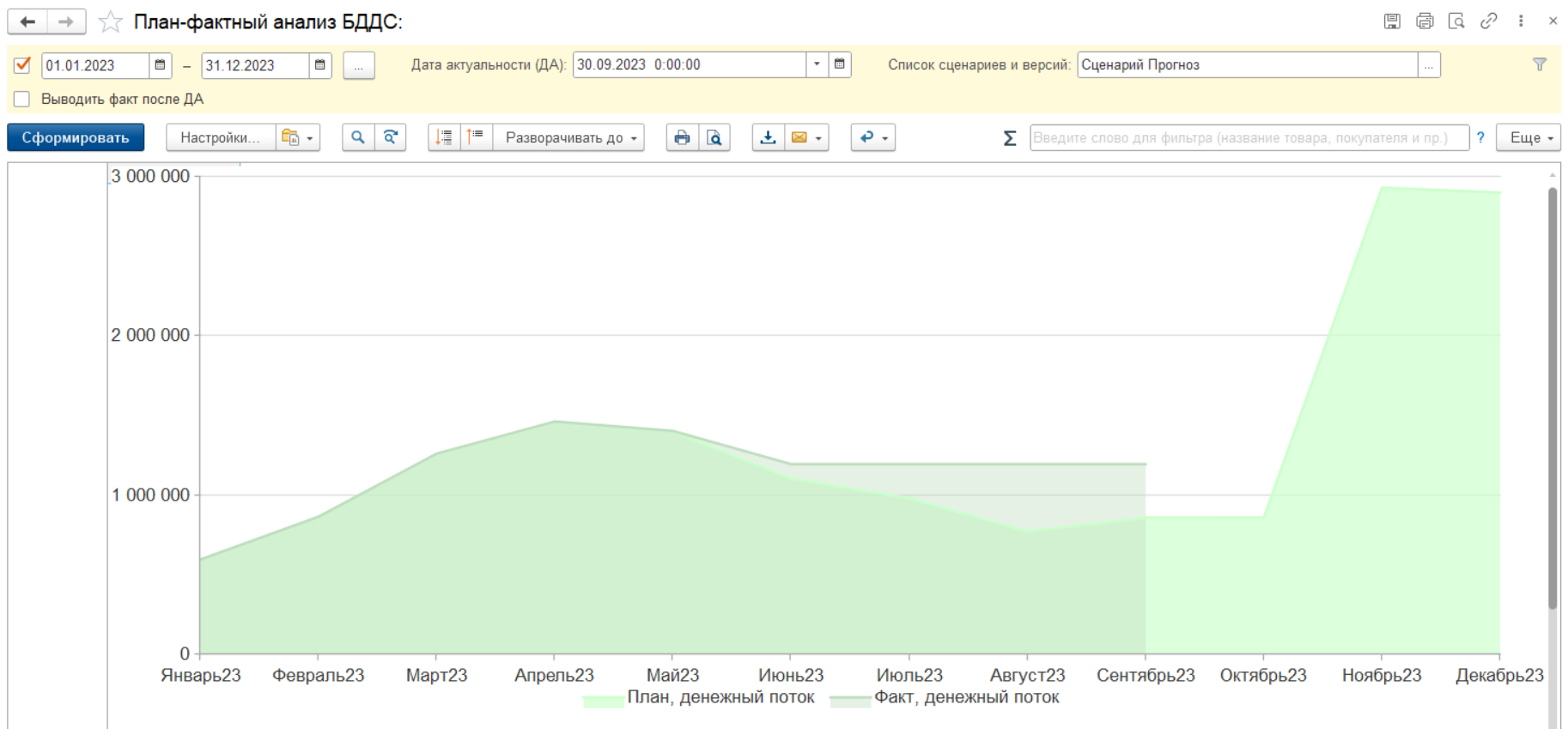Open the three-dots window options menu
Viewport: 1568px width, 729px height.
click(1521, 21)
